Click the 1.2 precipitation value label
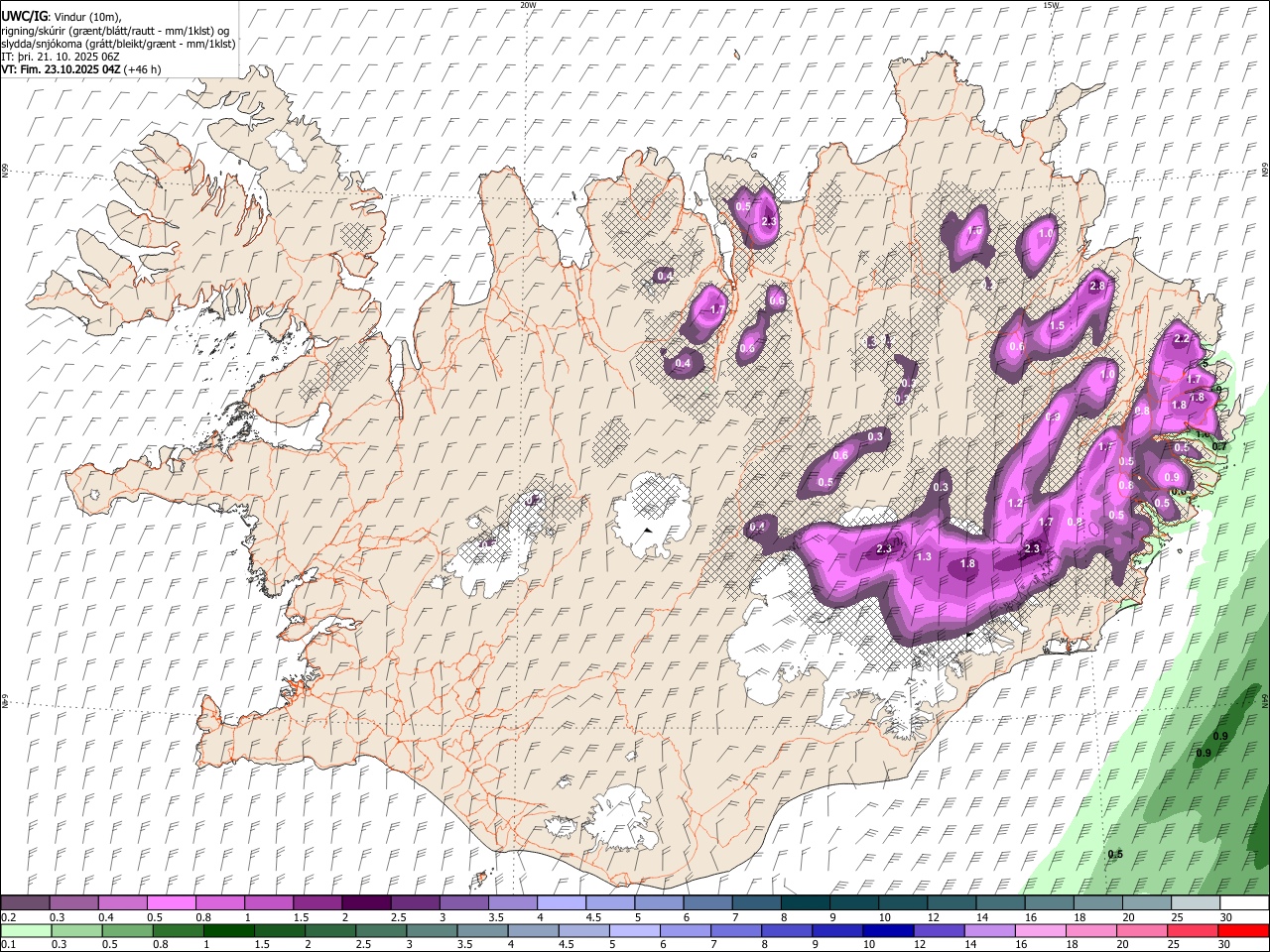The image size is (1270, 952). click(x=1015, y=504)
